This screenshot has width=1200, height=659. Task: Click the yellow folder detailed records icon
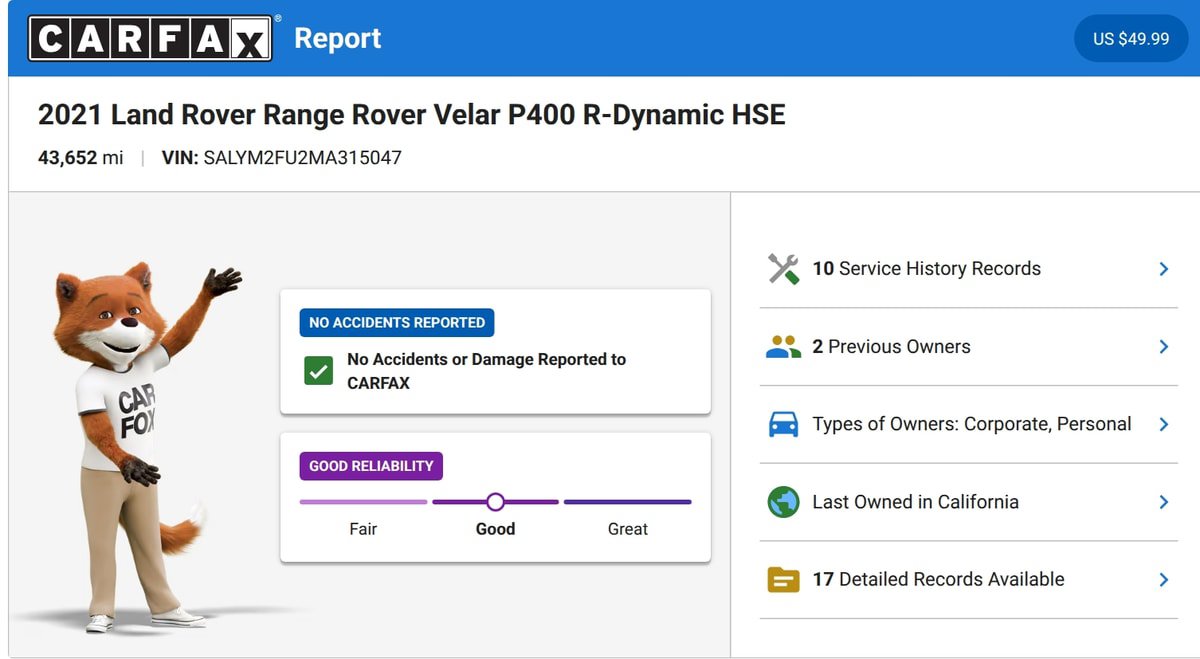tap(783, 579)
